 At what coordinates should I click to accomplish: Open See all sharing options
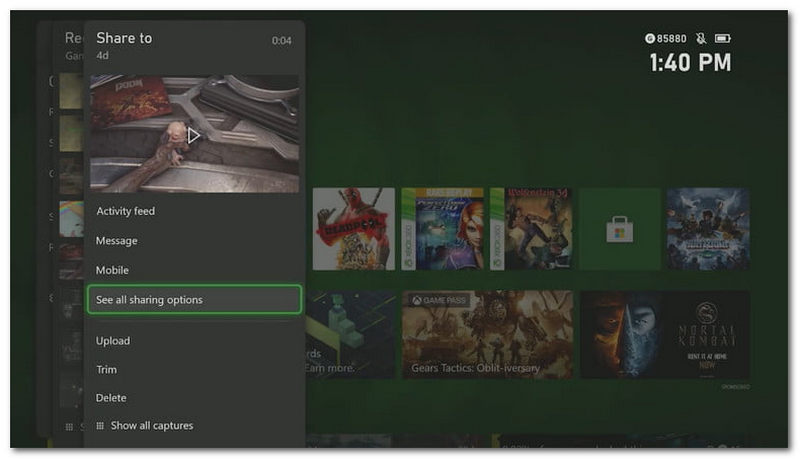click(194, 299)
